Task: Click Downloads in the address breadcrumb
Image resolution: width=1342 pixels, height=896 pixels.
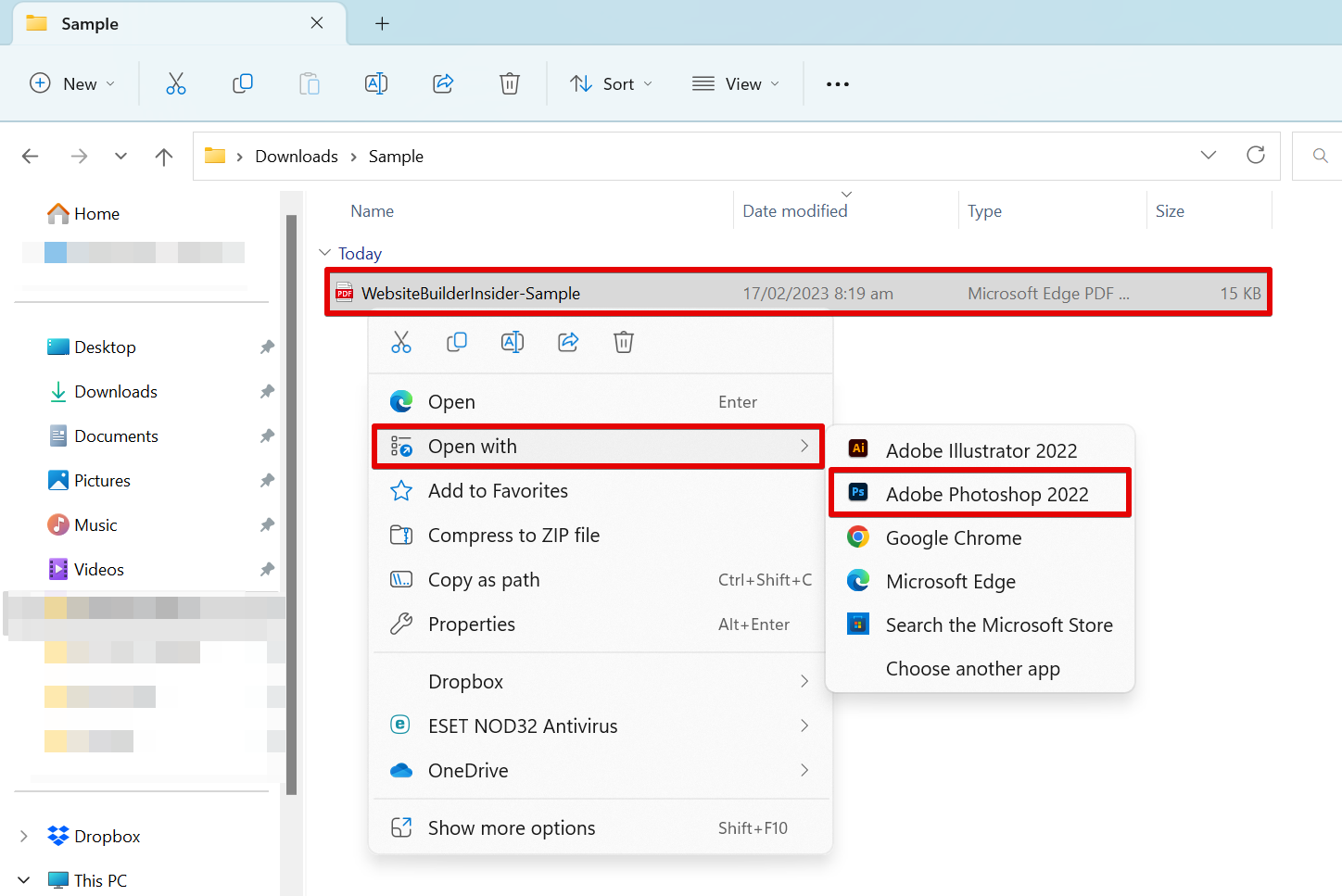Action: tap(297, 157)
